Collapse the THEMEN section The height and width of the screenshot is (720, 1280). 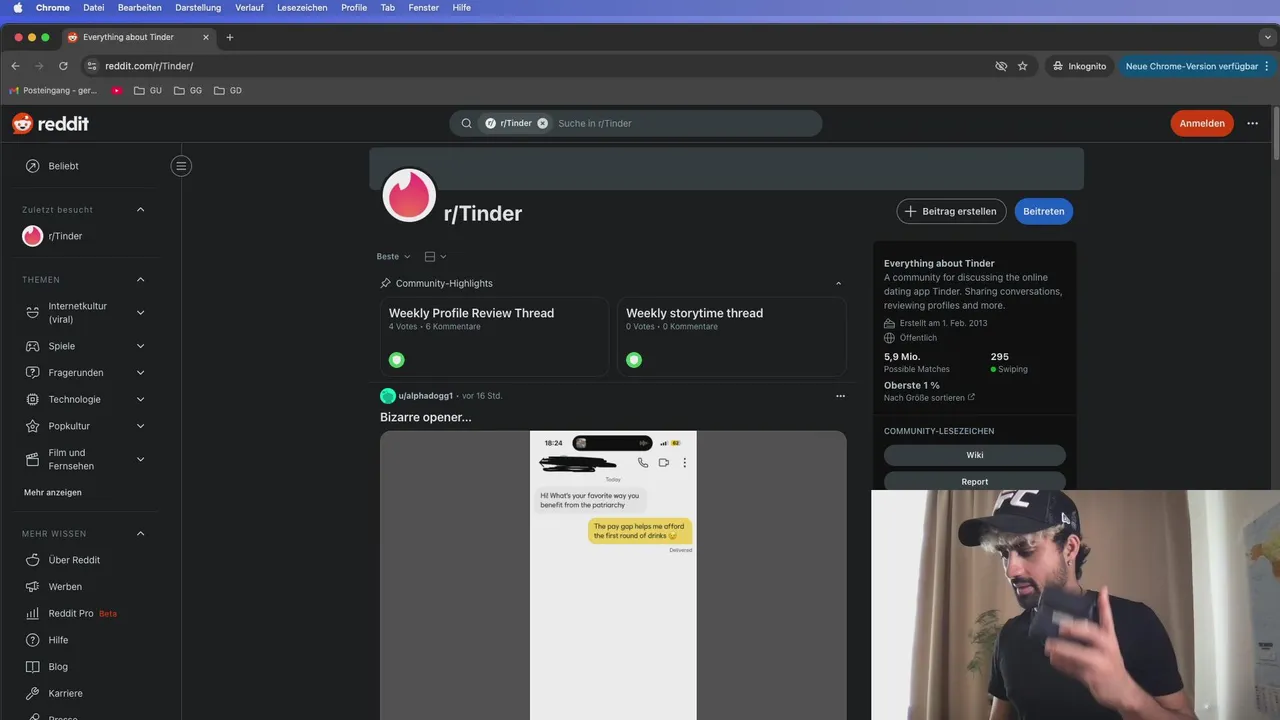(140, 280)
